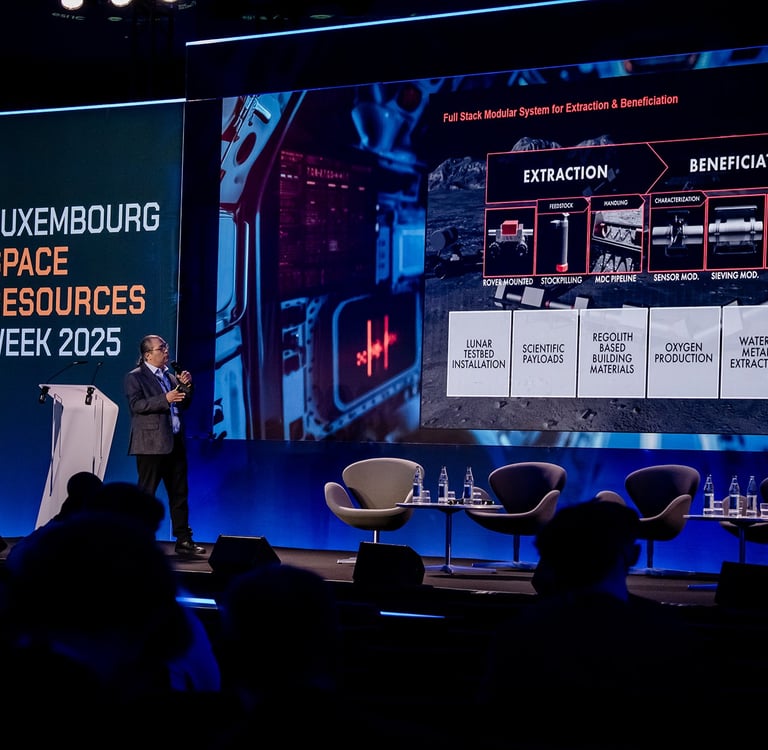Click the HANDLING label tab
768x750 pixels.
(617, 203)
